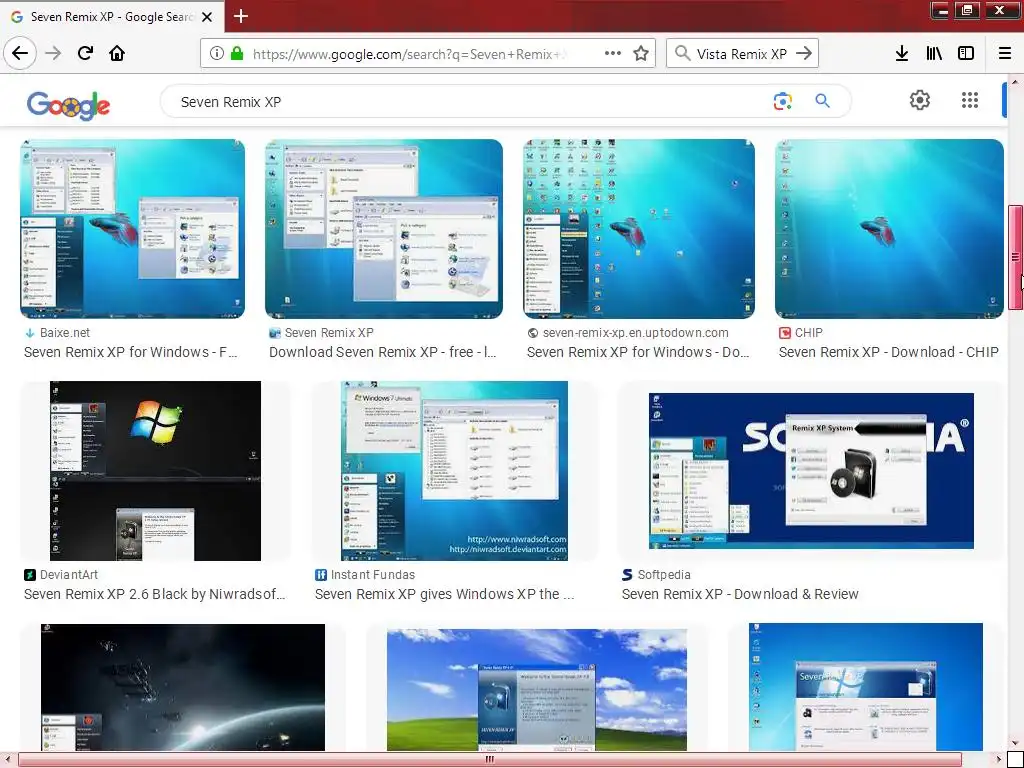Screen dimensions: 1024x768
Task: Open 'Seven Remix XP - Download - CHIP' link
Action: click(888, 352)
